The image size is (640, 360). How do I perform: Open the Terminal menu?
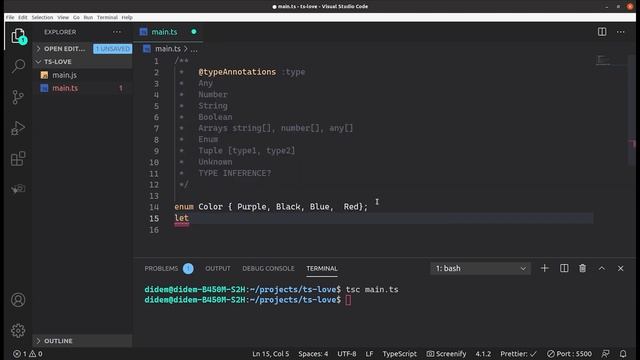tap(107, 17)
